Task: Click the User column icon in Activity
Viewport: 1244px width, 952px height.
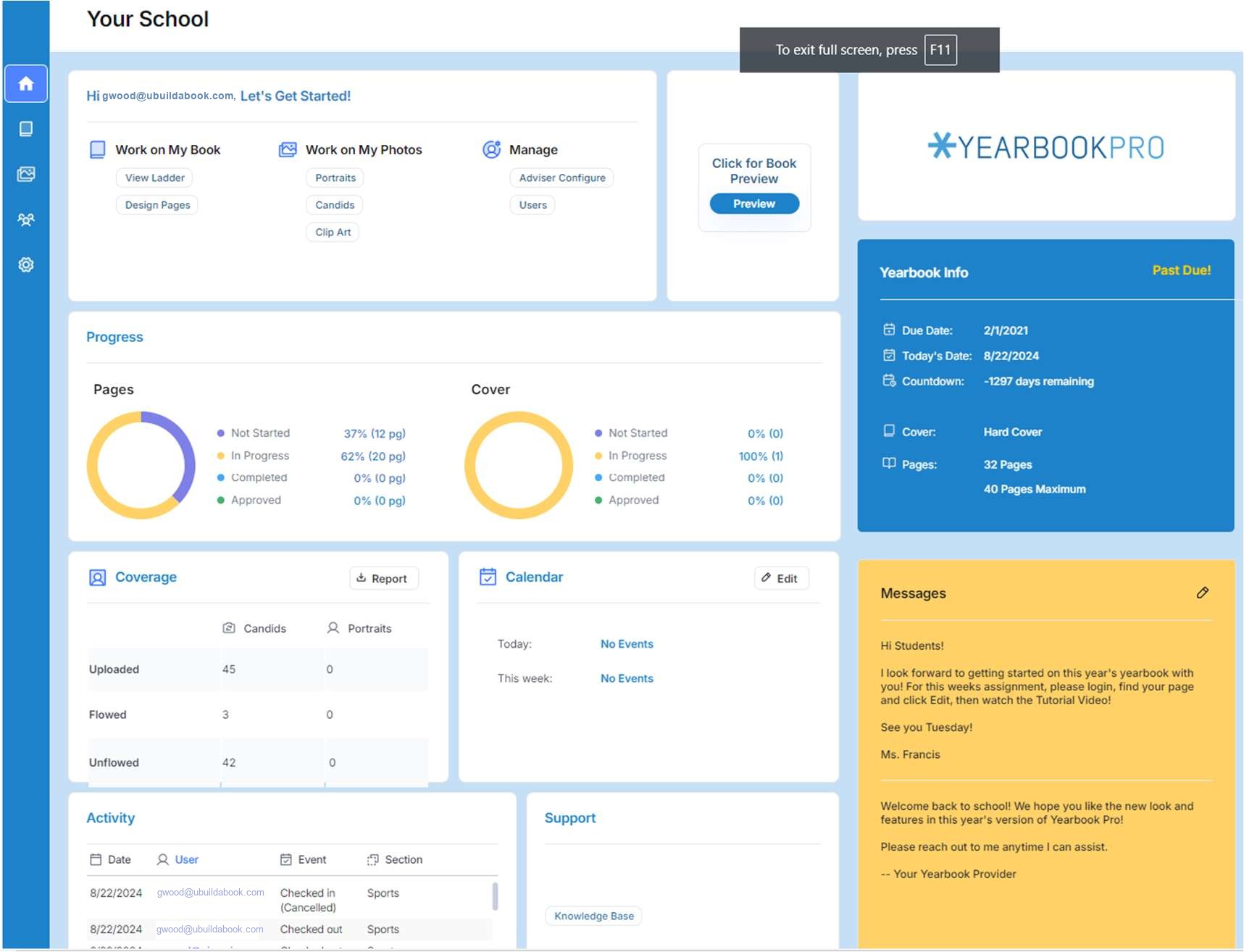Action: [x=163, y=859]
